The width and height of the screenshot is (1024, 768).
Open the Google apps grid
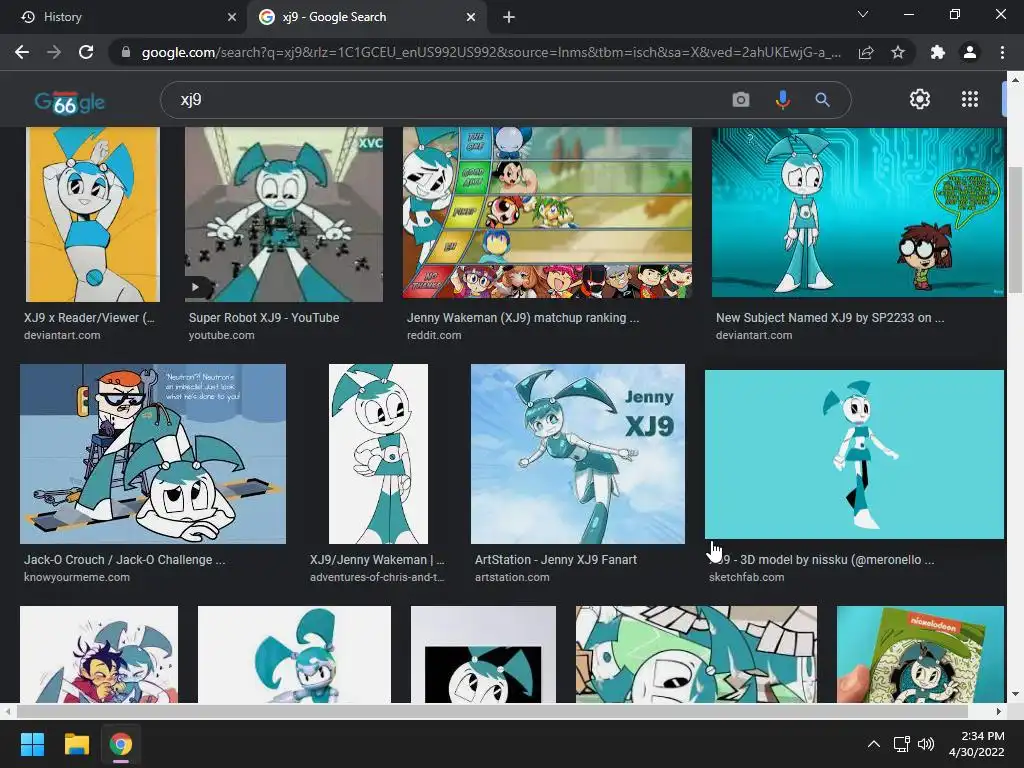click(x=970, y=99)
